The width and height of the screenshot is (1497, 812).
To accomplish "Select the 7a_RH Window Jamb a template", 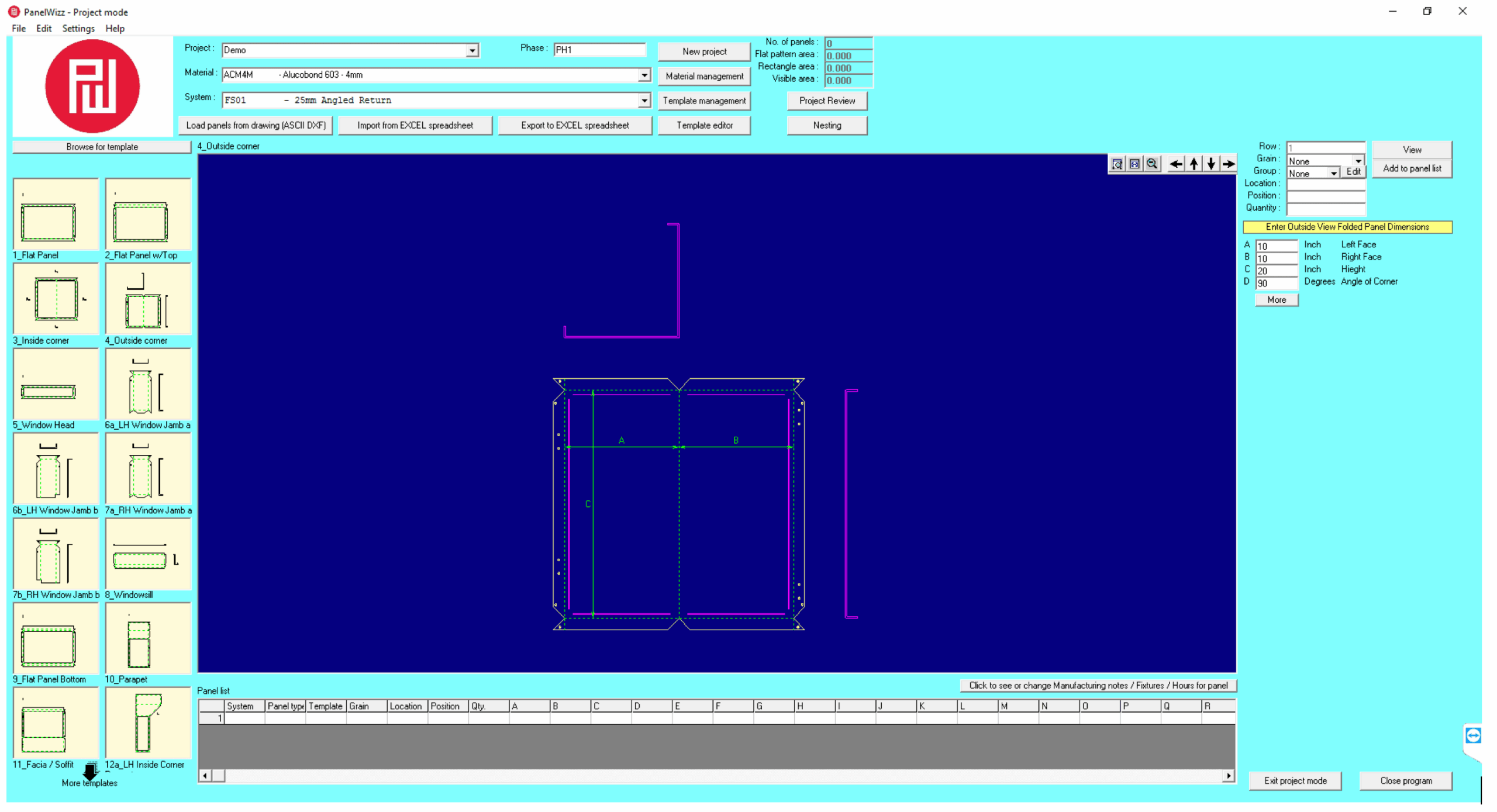I will coord(148,469).
